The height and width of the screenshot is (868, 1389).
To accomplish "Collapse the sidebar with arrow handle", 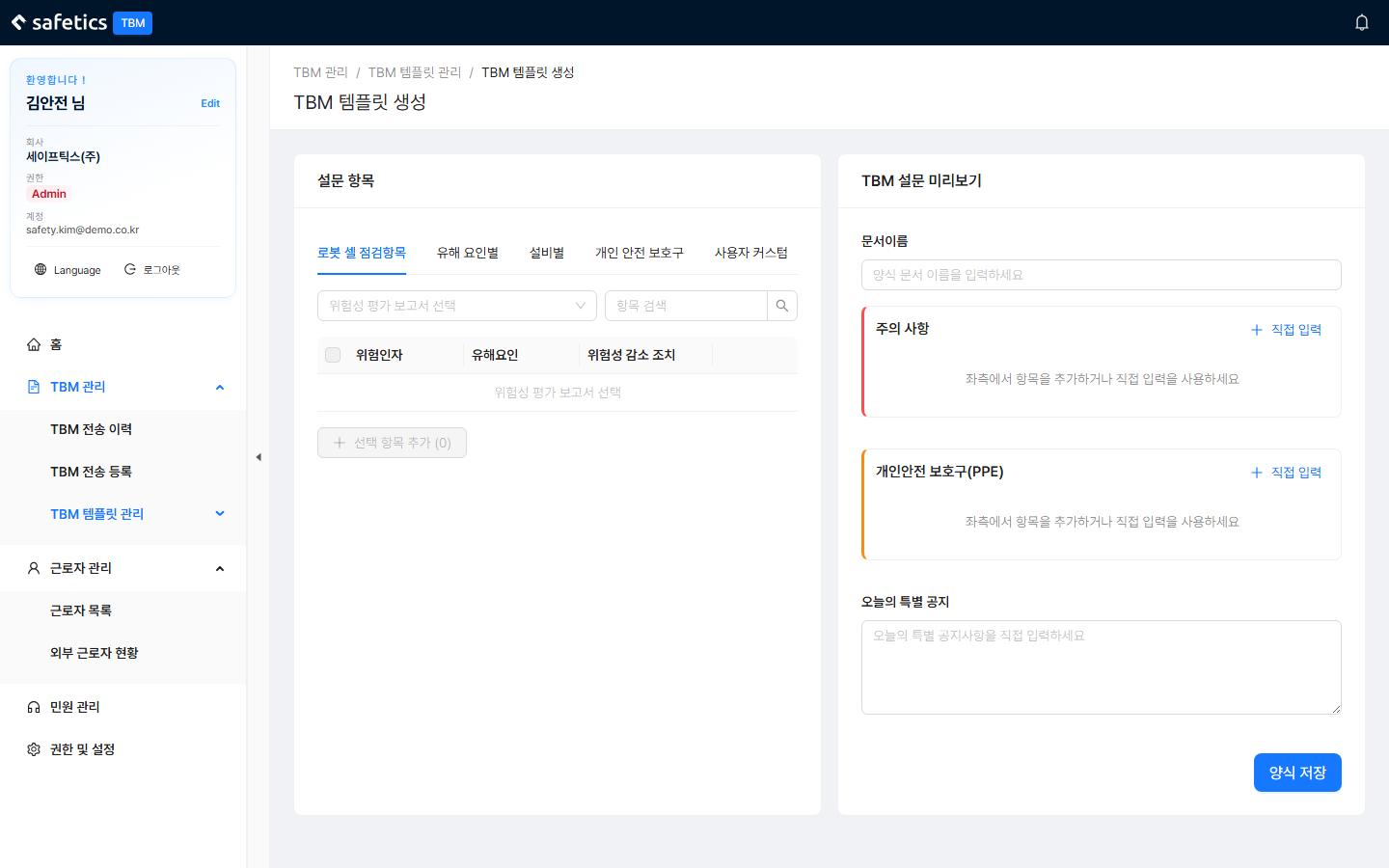I will point(259,457).
